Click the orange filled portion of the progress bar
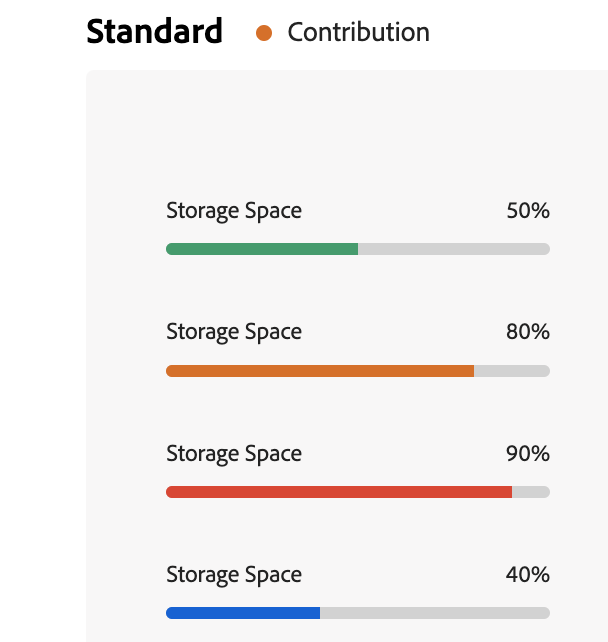608x642 pixels. point(320,371)
